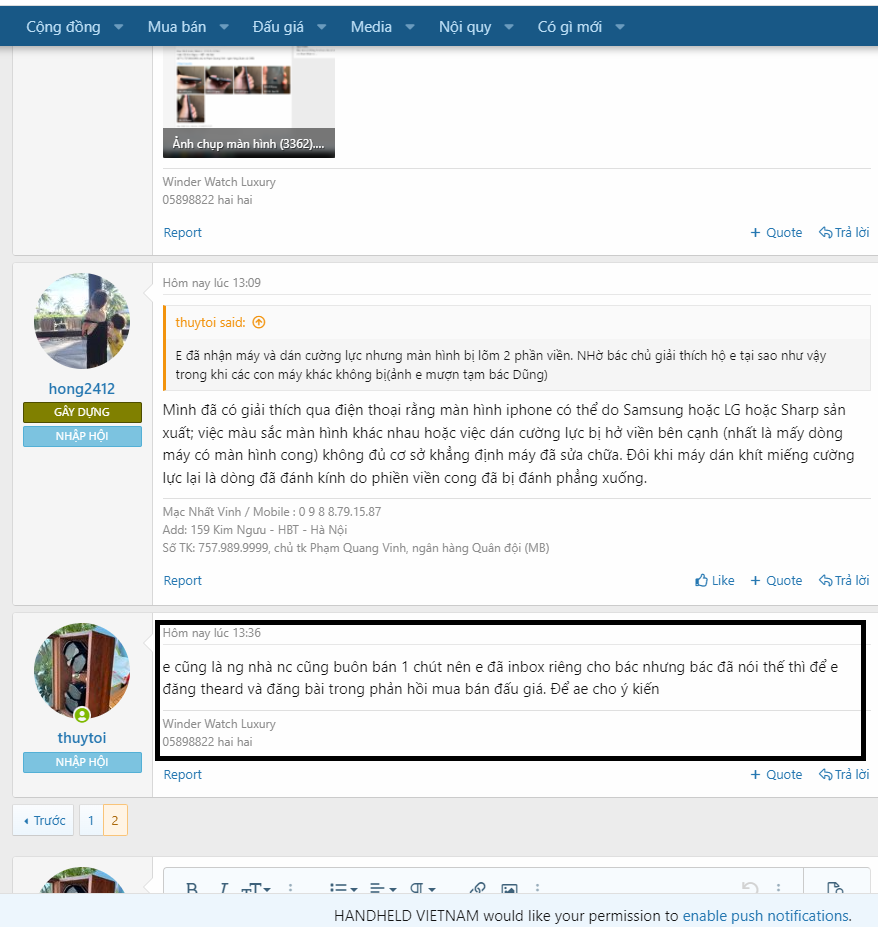Image resolution: width=878 pixels, height=927 pixels.
Task: Open the text alignment dropdown in editor
Action: coord(382,889)
